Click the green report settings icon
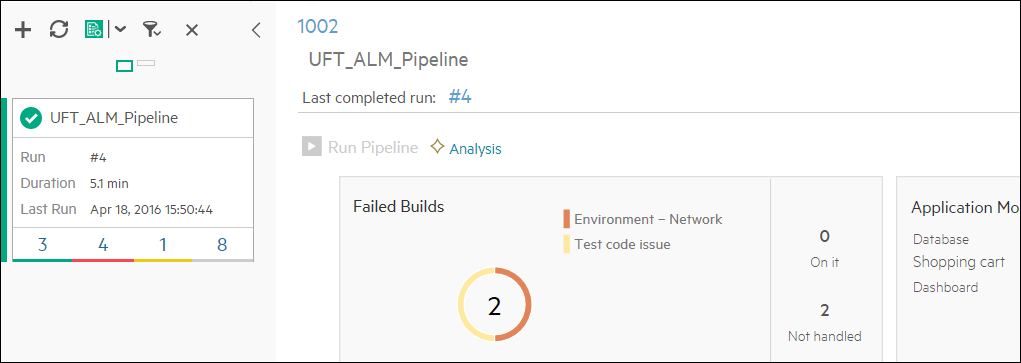Image resolution: width=1021 pixels, height=363 pixels. click(x=94, y=29)
